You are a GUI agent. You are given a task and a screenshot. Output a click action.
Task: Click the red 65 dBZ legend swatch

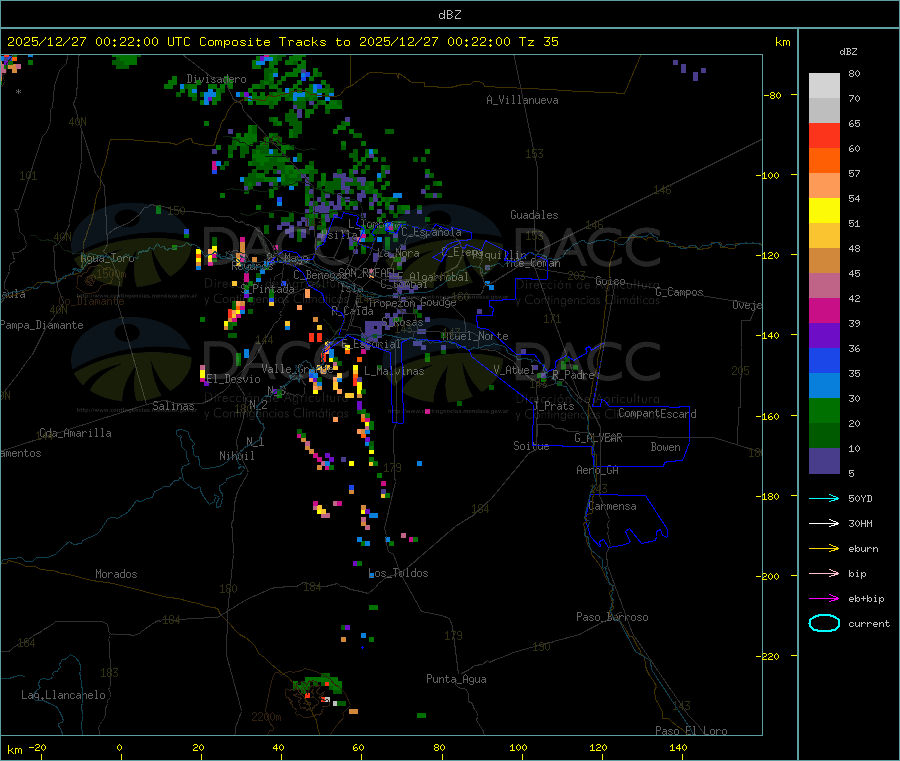pos(824,135)
